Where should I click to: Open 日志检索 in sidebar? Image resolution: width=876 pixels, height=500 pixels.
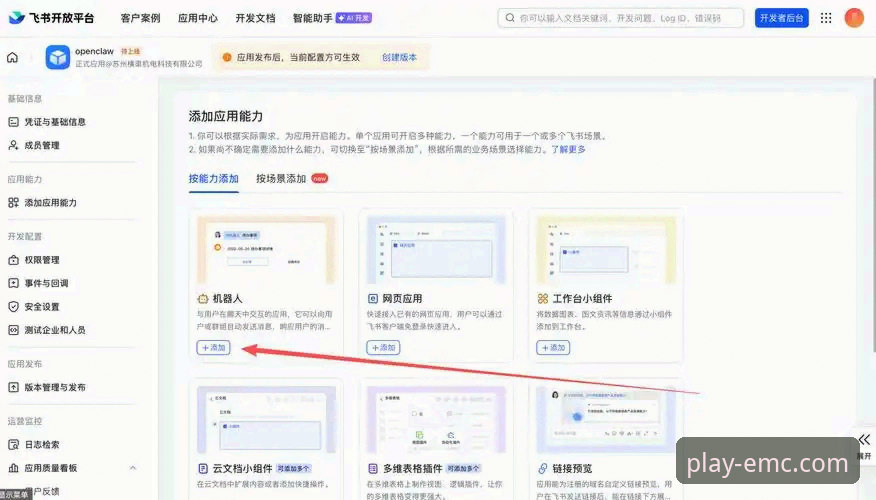coord(42,445)
